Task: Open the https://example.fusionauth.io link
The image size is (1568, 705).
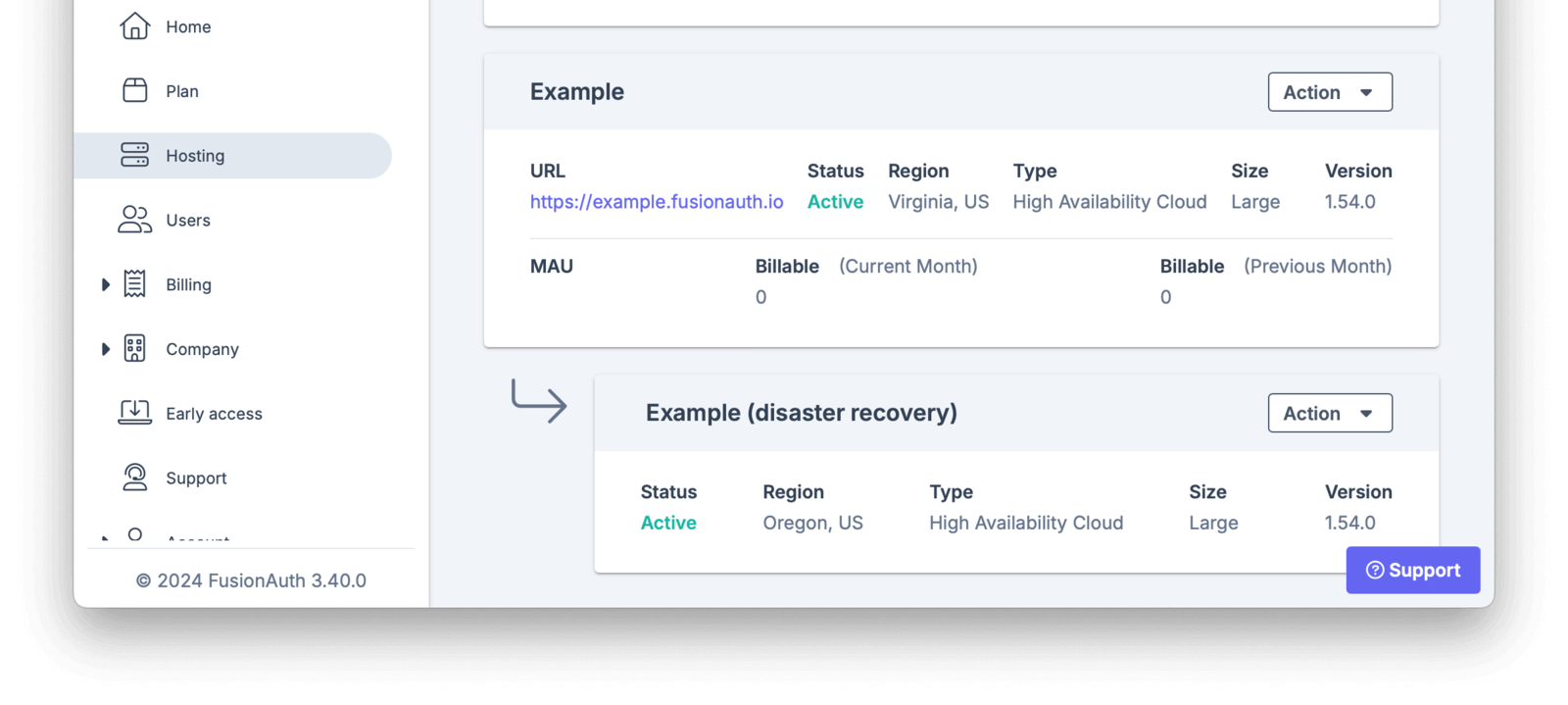Action: (x=656, y=201)
